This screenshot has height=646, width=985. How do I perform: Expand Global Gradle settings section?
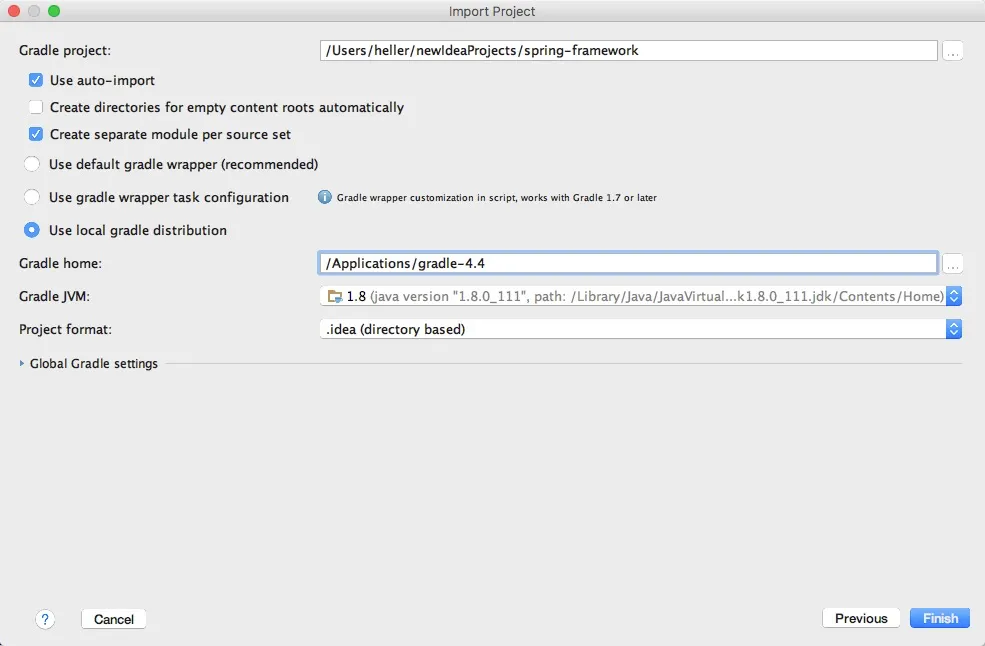[x=21, y=363]
